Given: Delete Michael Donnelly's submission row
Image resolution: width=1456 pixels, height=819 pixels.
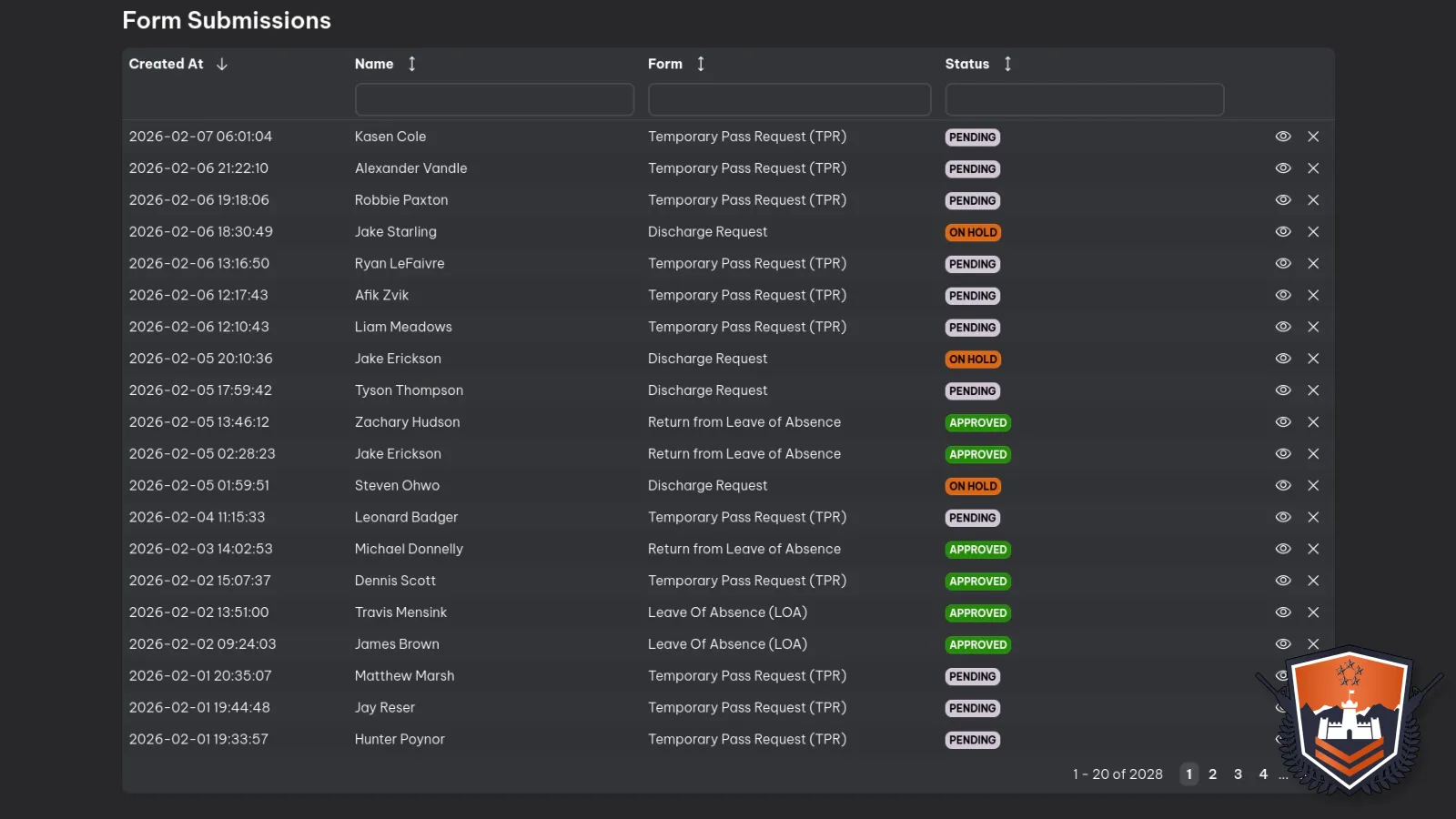Looking at the screenshot, I should (x=1313, y=549).
